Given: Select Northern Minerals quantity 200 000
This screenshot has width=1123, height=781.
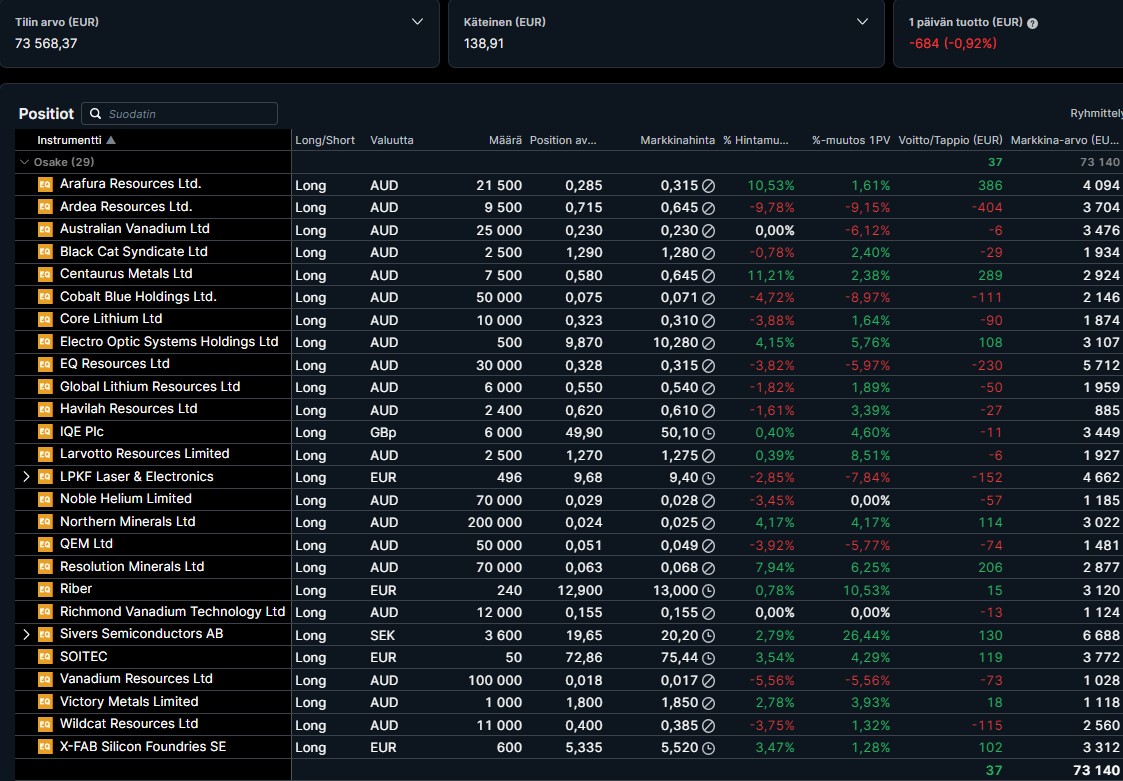Looking at the screenshot, I should coord(495,523).
